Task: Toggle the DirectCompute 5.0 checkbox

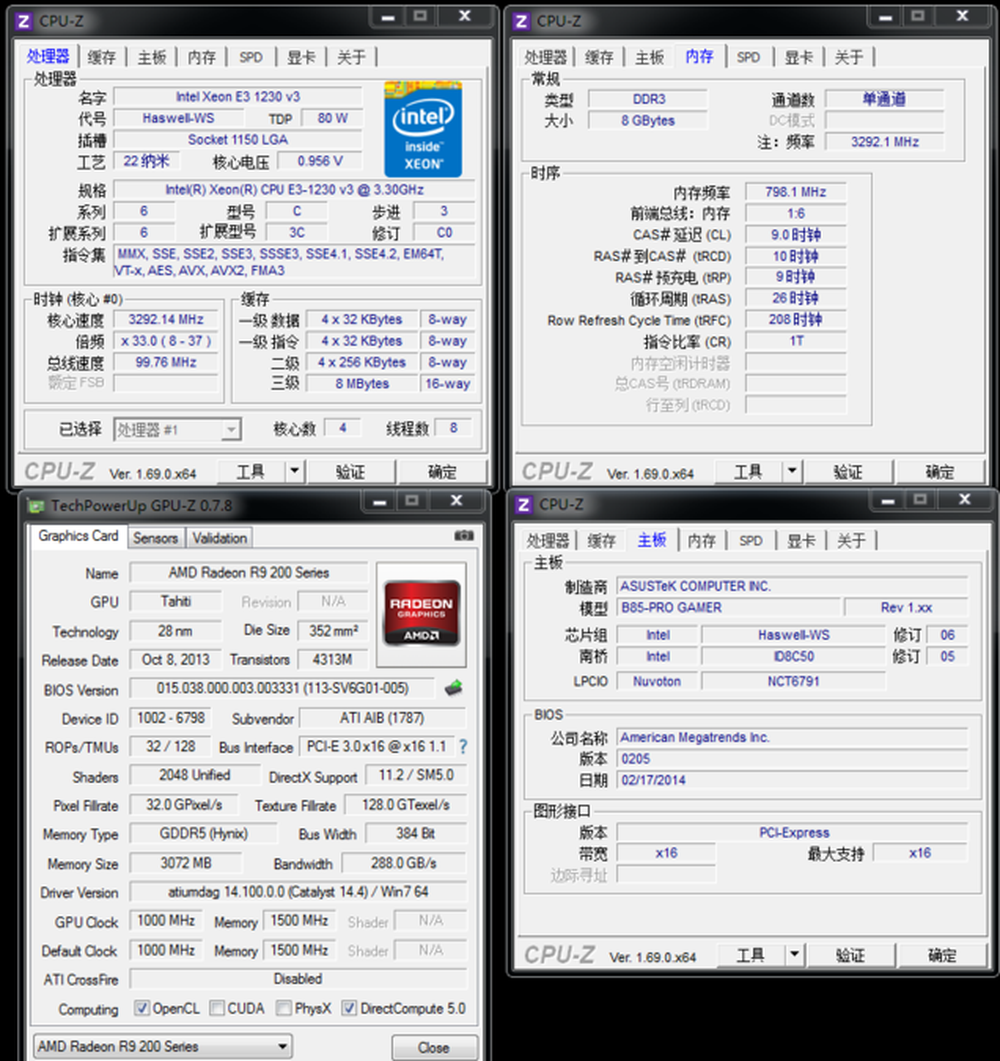Action: [x=349, y=1008]
